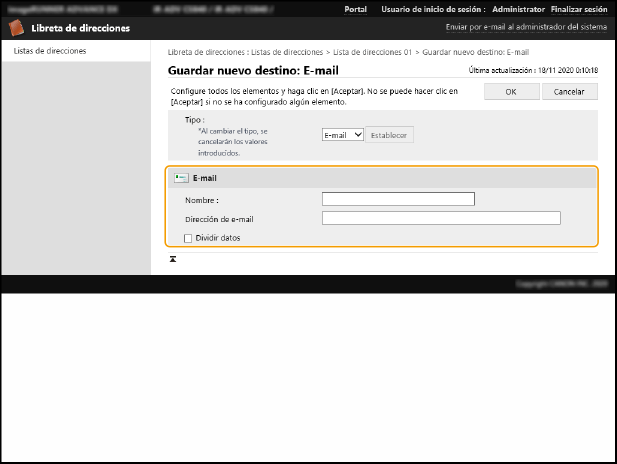The image size is (617, 464).
Task: Click the Establecer button
Action: coord(389,134)
